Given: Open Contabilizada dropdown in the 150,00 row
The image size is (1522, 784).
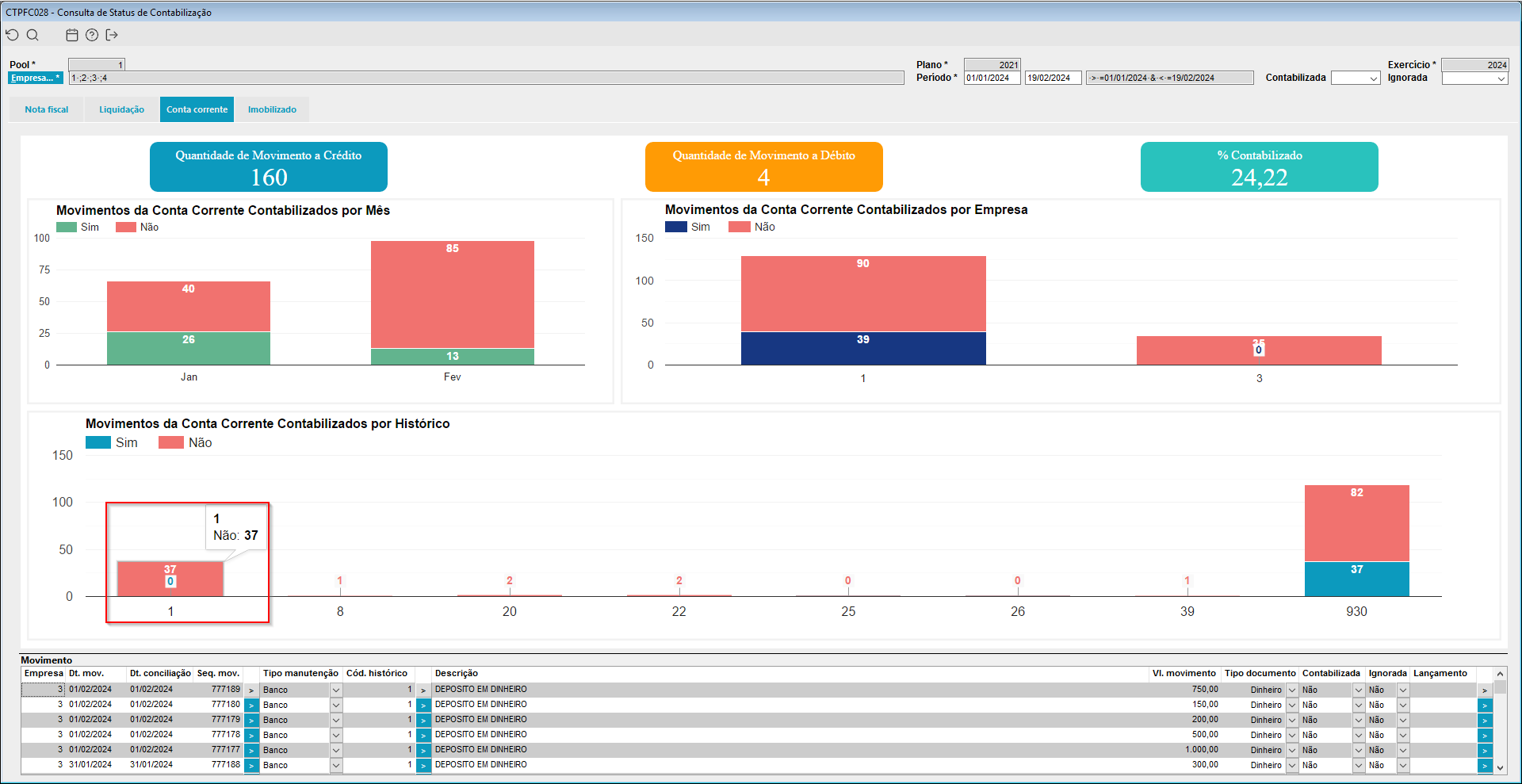Looking at the screenshot, I should (x=1359, y=706).
